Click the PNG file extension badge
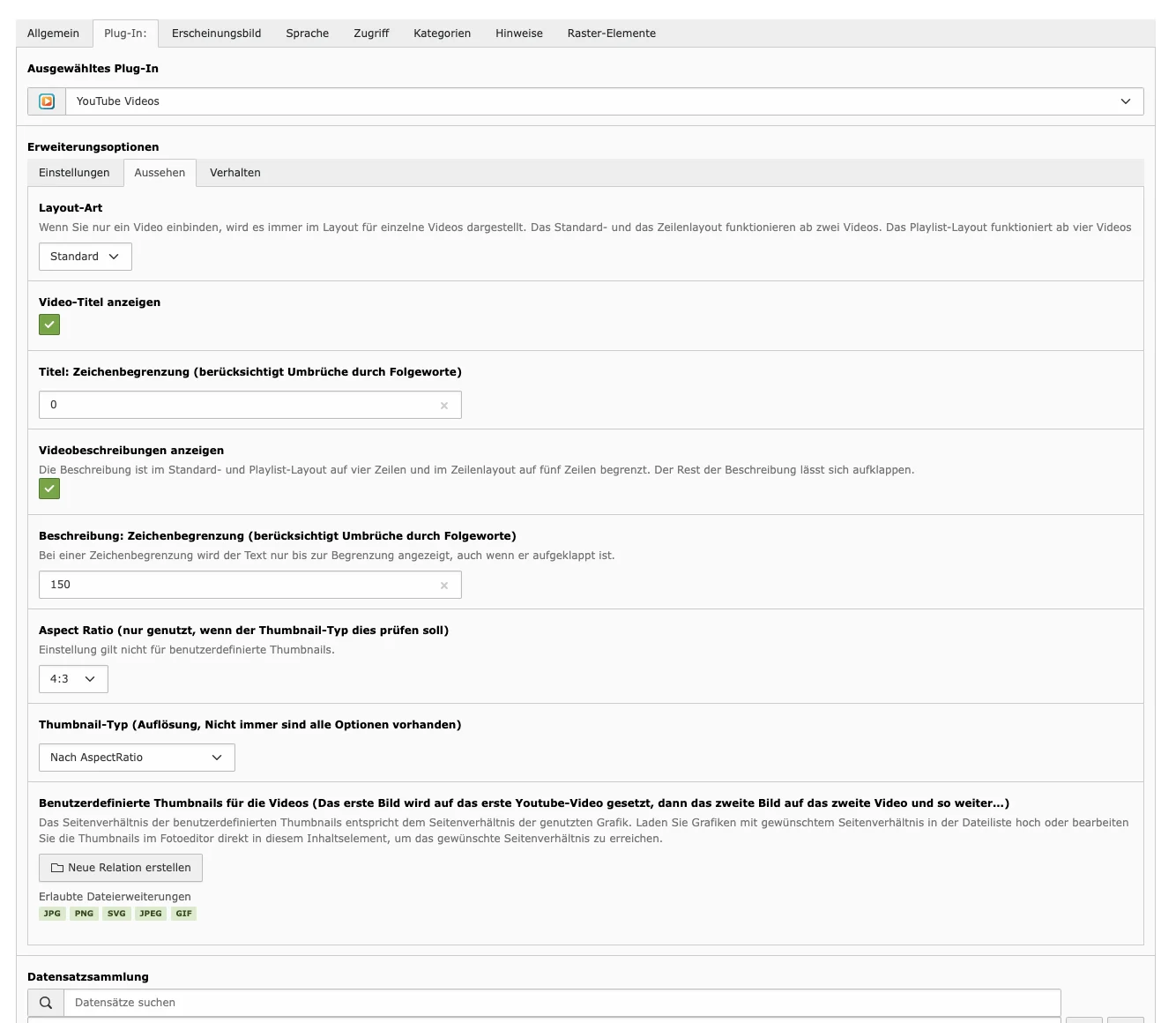This screenshot has height=1023, width=1176. click(84, 914)
